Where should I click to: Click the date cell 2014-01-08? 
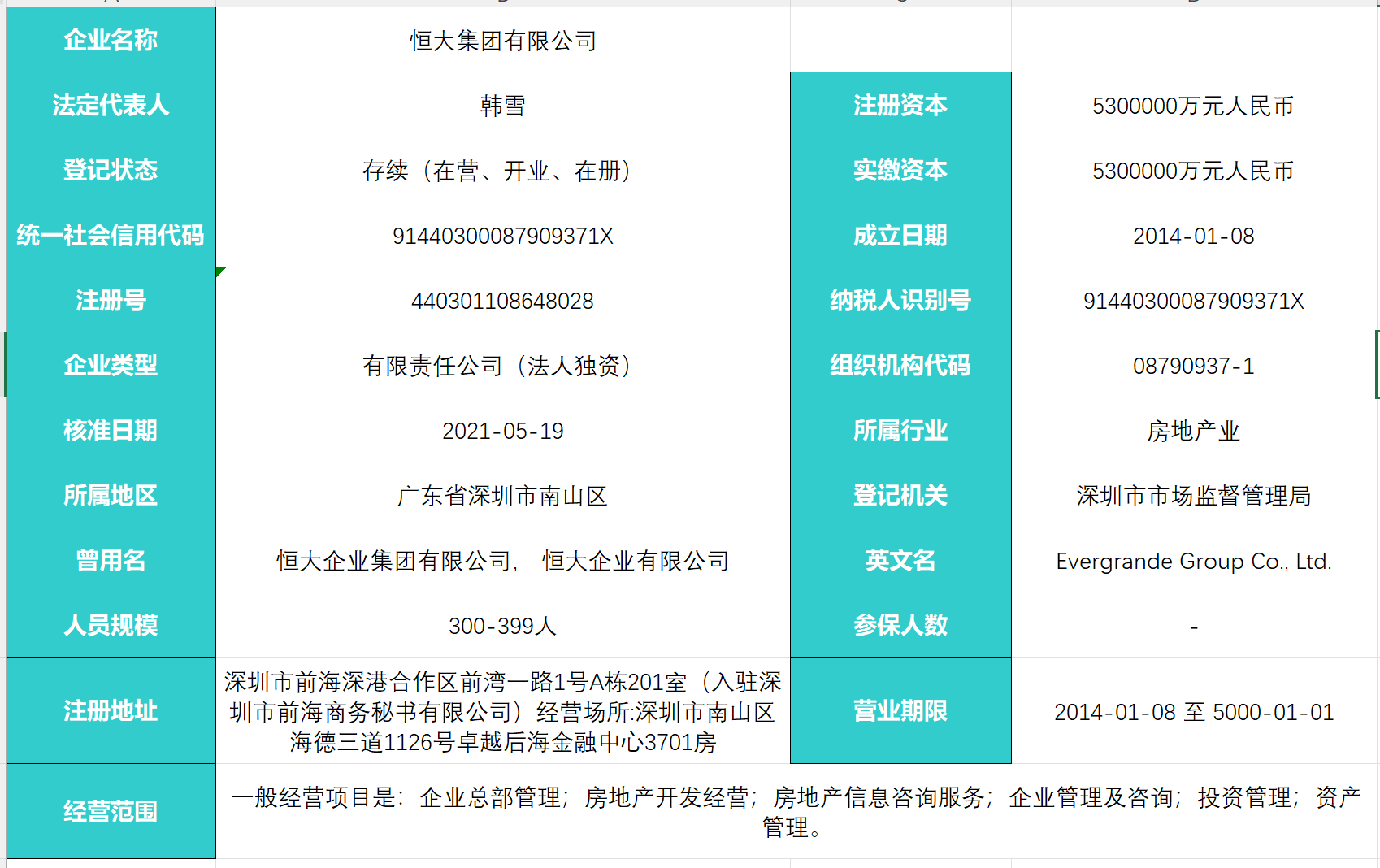(x=1194, y=235)
